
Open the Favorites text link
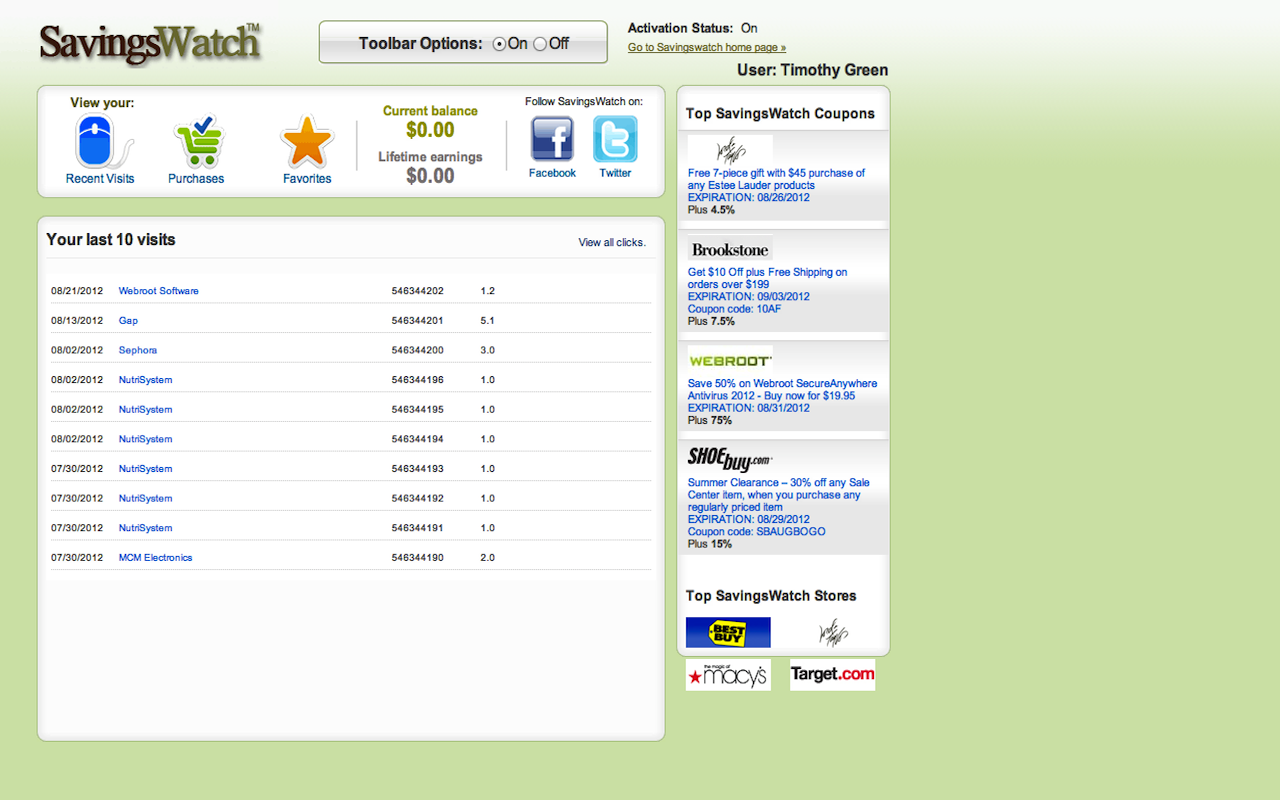[x=307, y=179]
